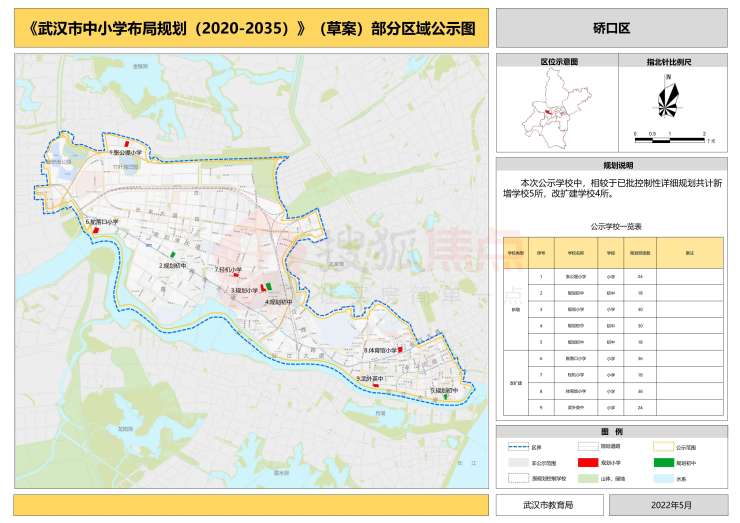This screenshot has width=740, height=523.
Task: Click the pale green 山体、绿地 legend swatch
Action: coord(588,478)
